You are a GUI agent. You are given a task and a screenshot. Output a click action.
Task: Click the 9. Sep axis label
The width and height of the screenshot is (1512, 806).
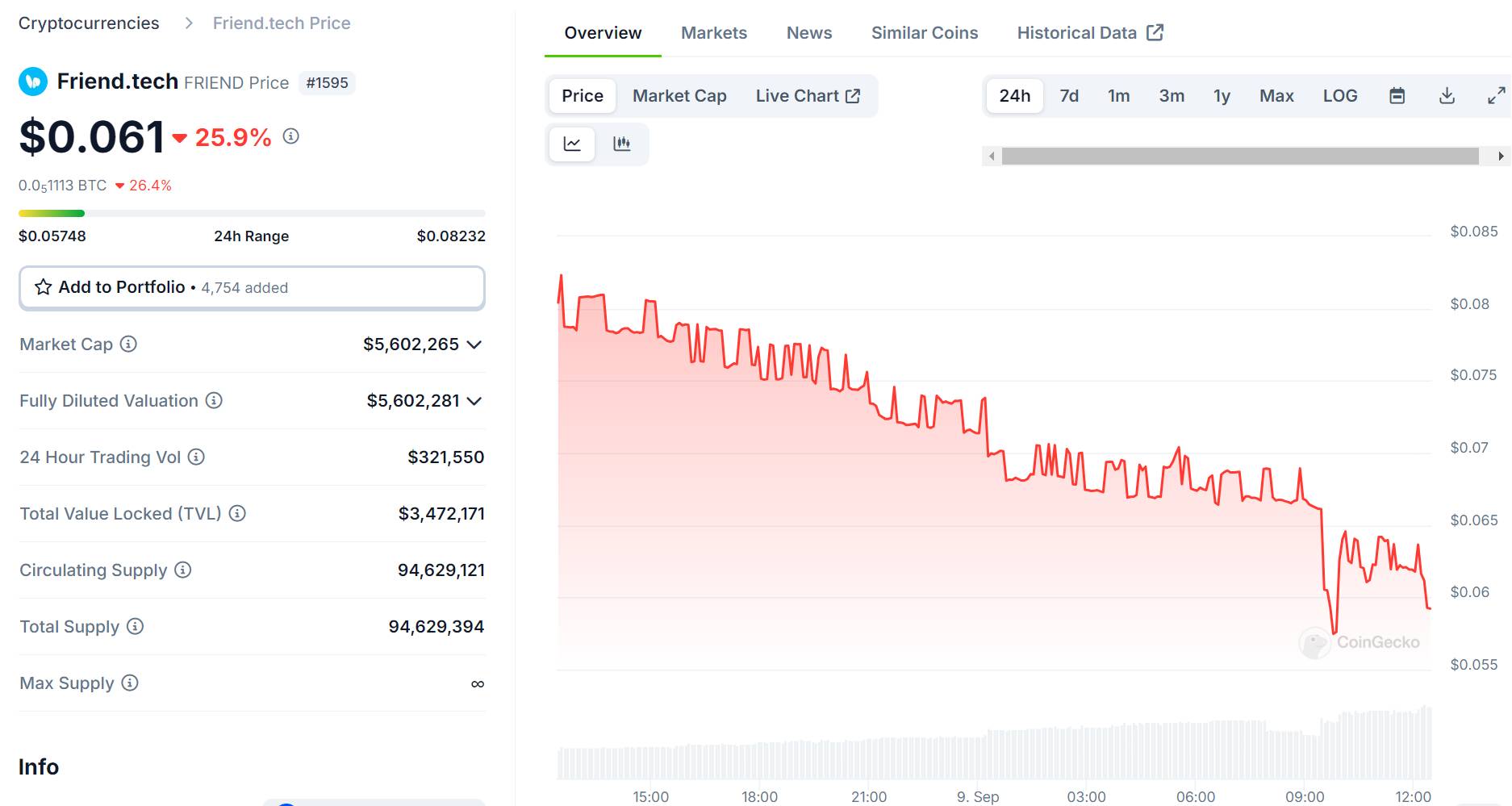[x=978, y=797]
